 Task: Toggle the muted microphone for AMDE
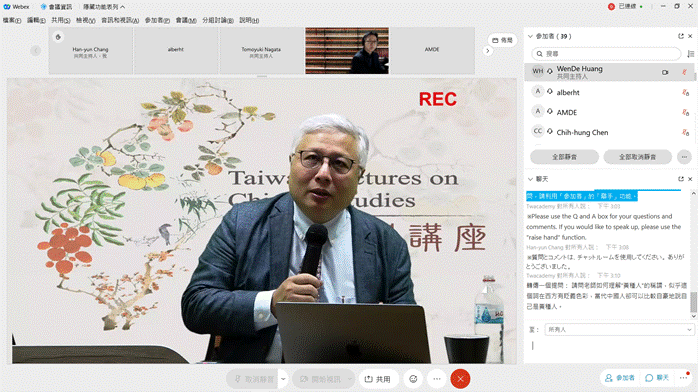tap(686, 113)
